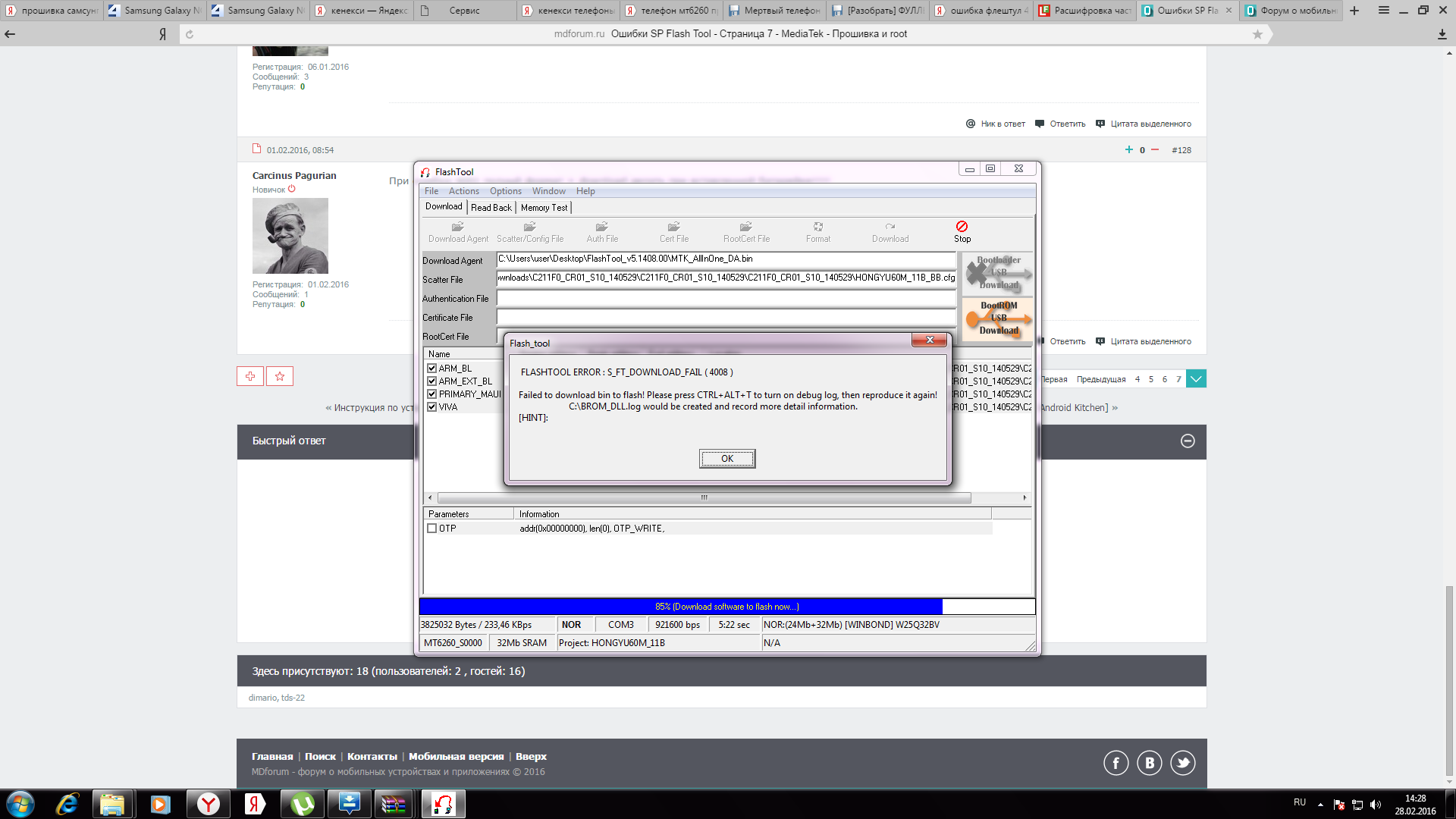Click the Download Agent toolbar icon
1456x819 pixels.
[458, 227]
